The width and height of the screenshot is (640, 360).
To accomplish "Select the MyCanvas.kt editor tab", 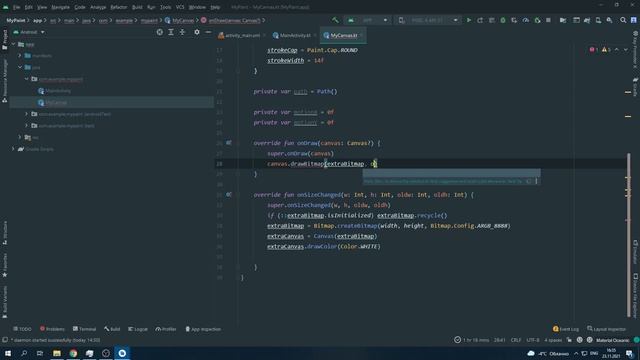I will 343,36.
